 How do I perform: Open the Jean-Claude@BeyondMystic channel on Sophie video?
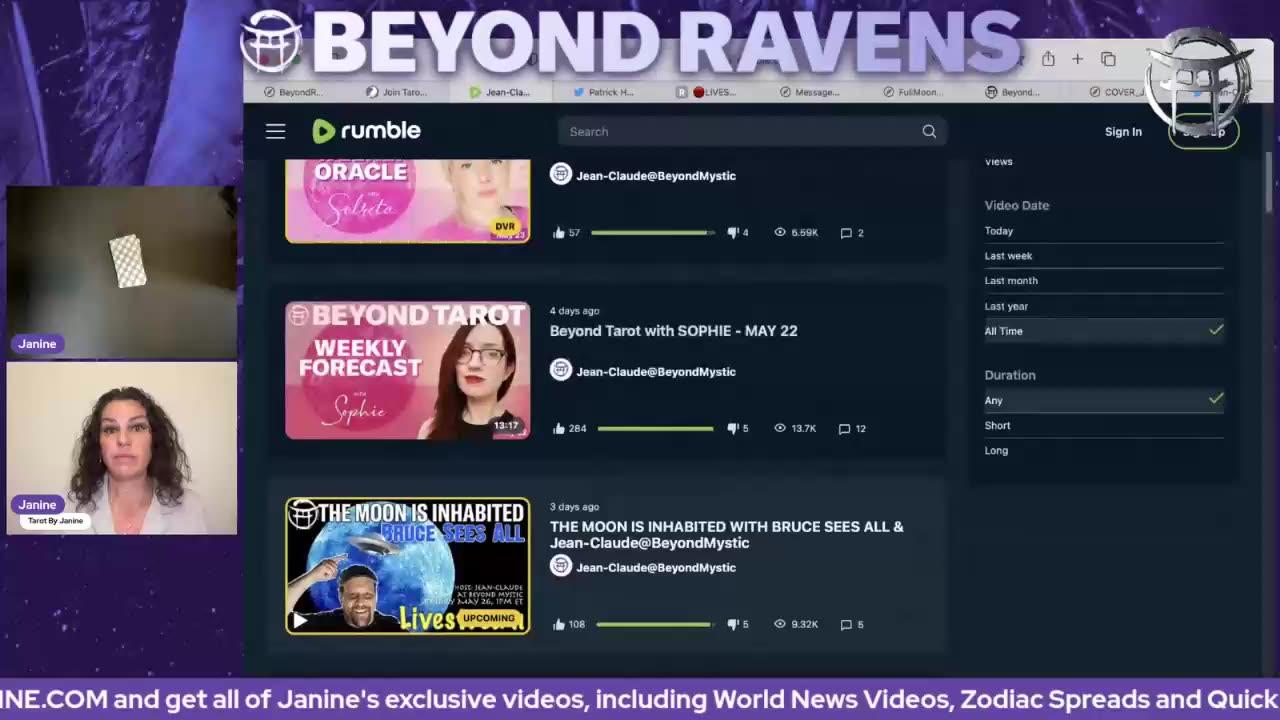656,372
